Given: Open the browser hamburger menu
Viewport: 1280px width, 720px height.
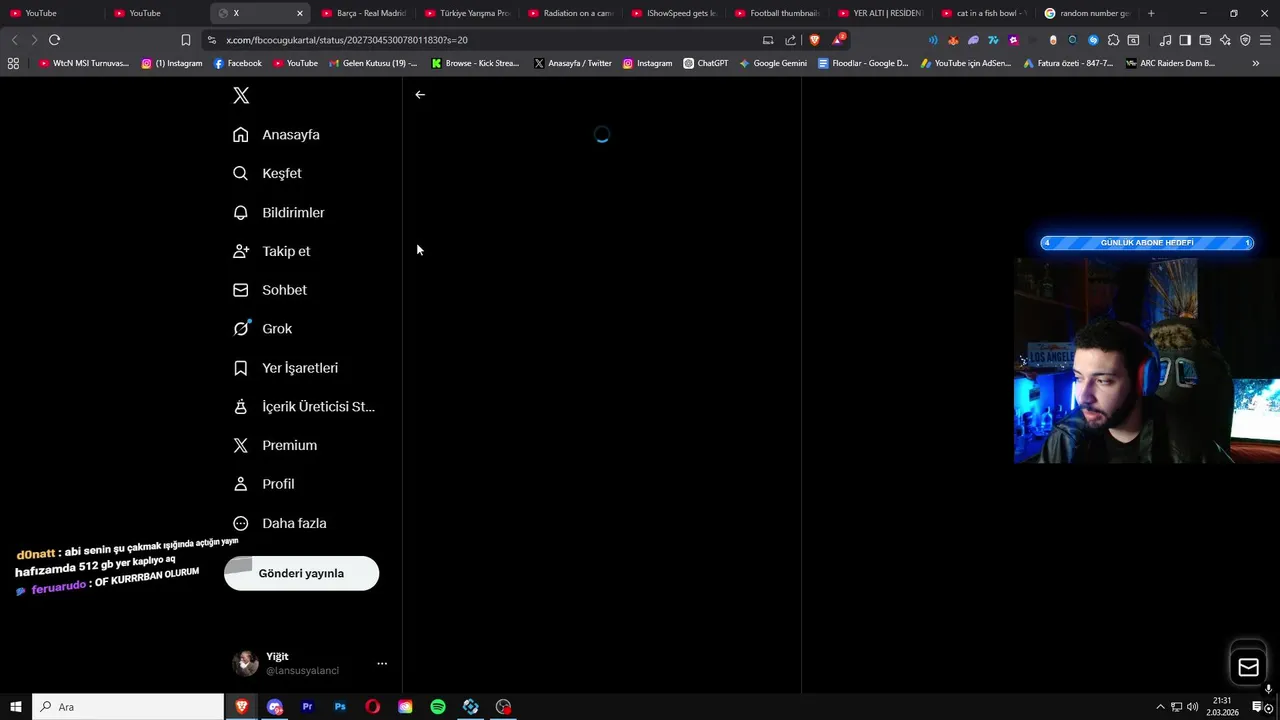Looking at the screenshot, I should (1265, 40).
